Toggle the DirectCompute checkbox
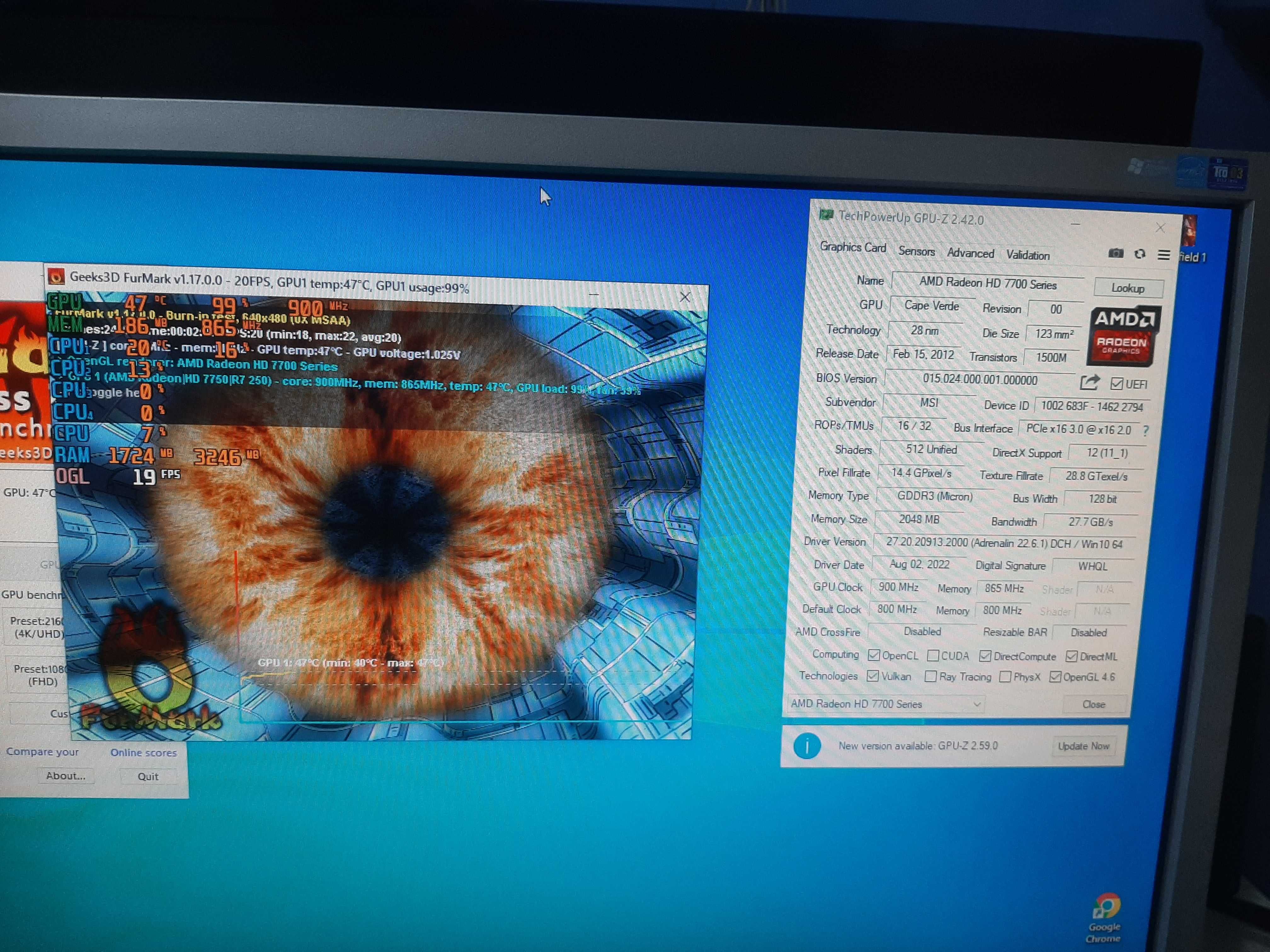 pos(985,656)
